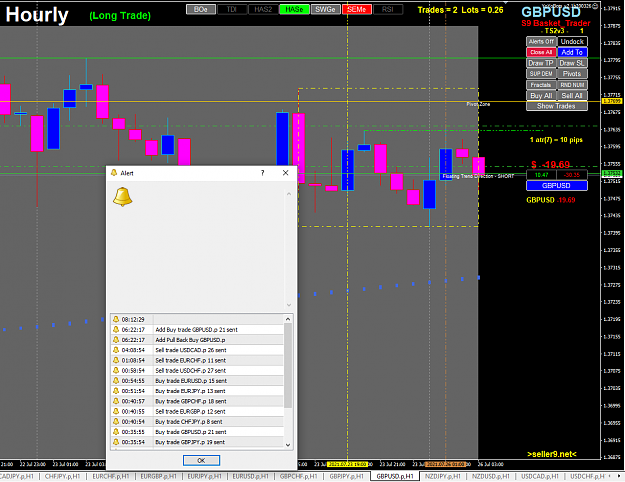The height and width of the screenshot is (482, 625).
Task: Click the bell beside 'Buy trade GBPJPY.p 19 sent'
Action: pyautogui.click(x=116, y=442)
